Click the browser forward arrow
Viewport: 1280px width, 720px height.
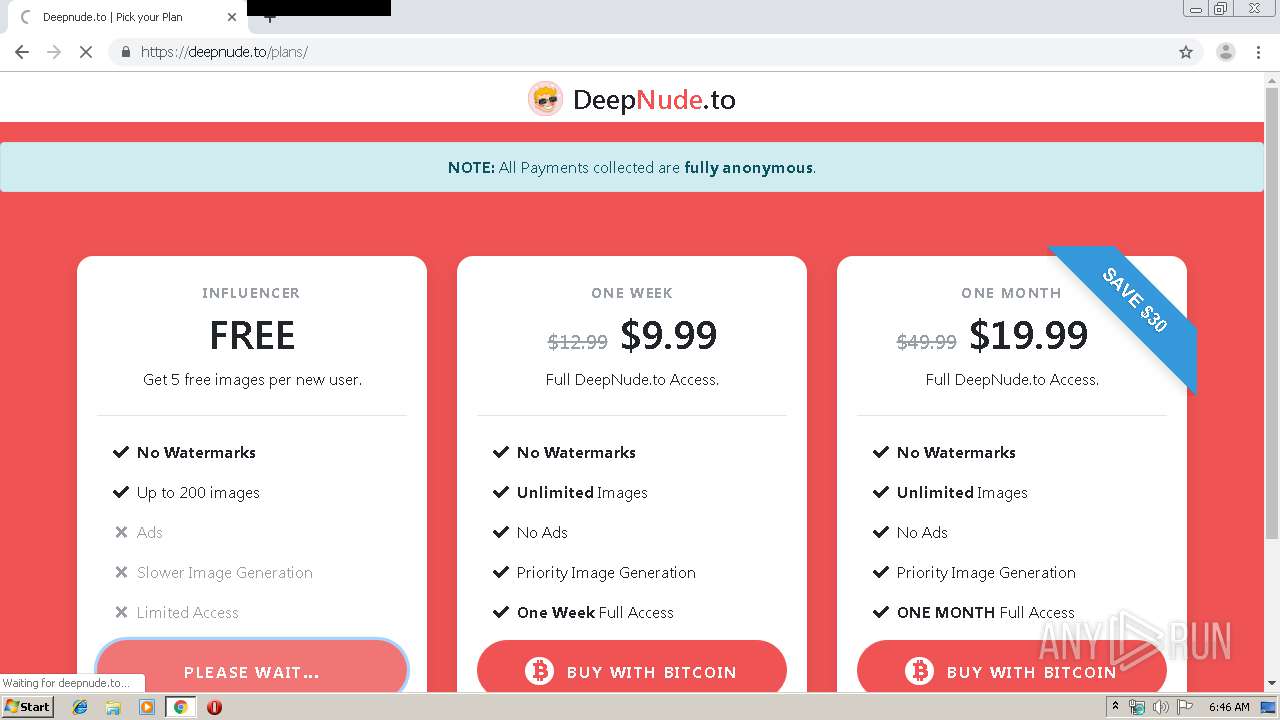pyautogui.click(x=54, y=52)
